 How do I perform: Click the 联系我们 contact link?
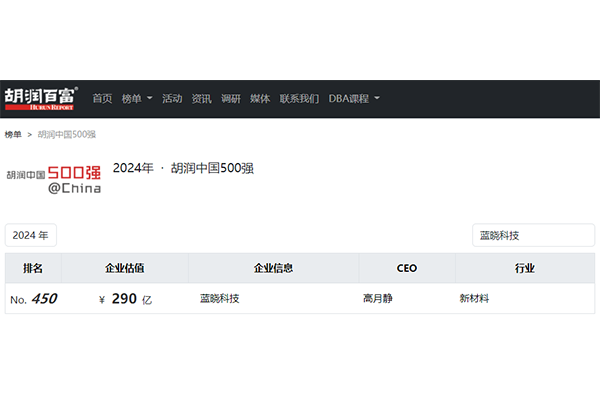point(299,99)
